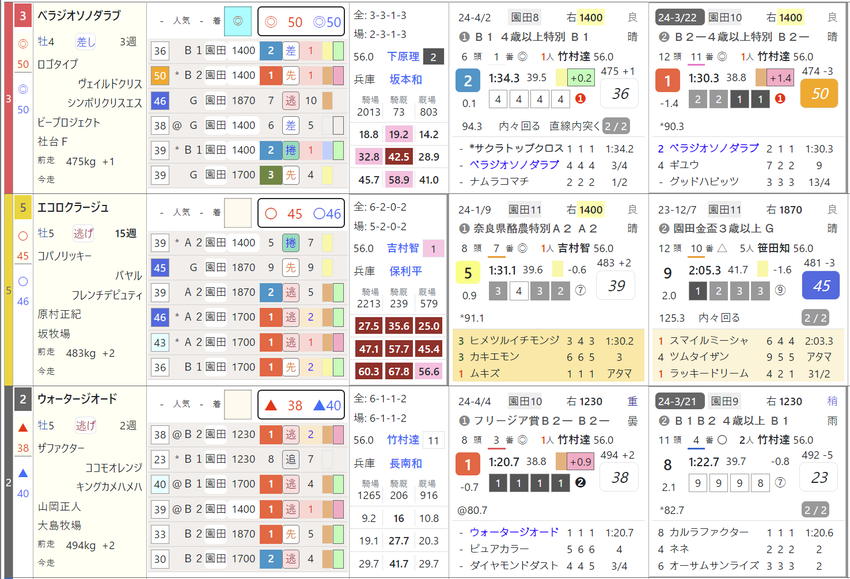Click the cyan ◎ mark box
The width and height of the screenshot is (850, 579).
tap(237, 21)
